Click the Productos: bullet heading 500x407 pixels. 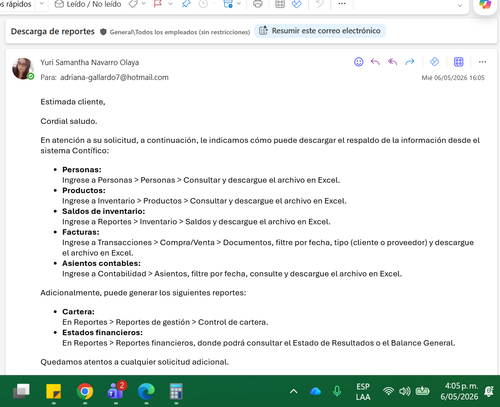(84, 190)
